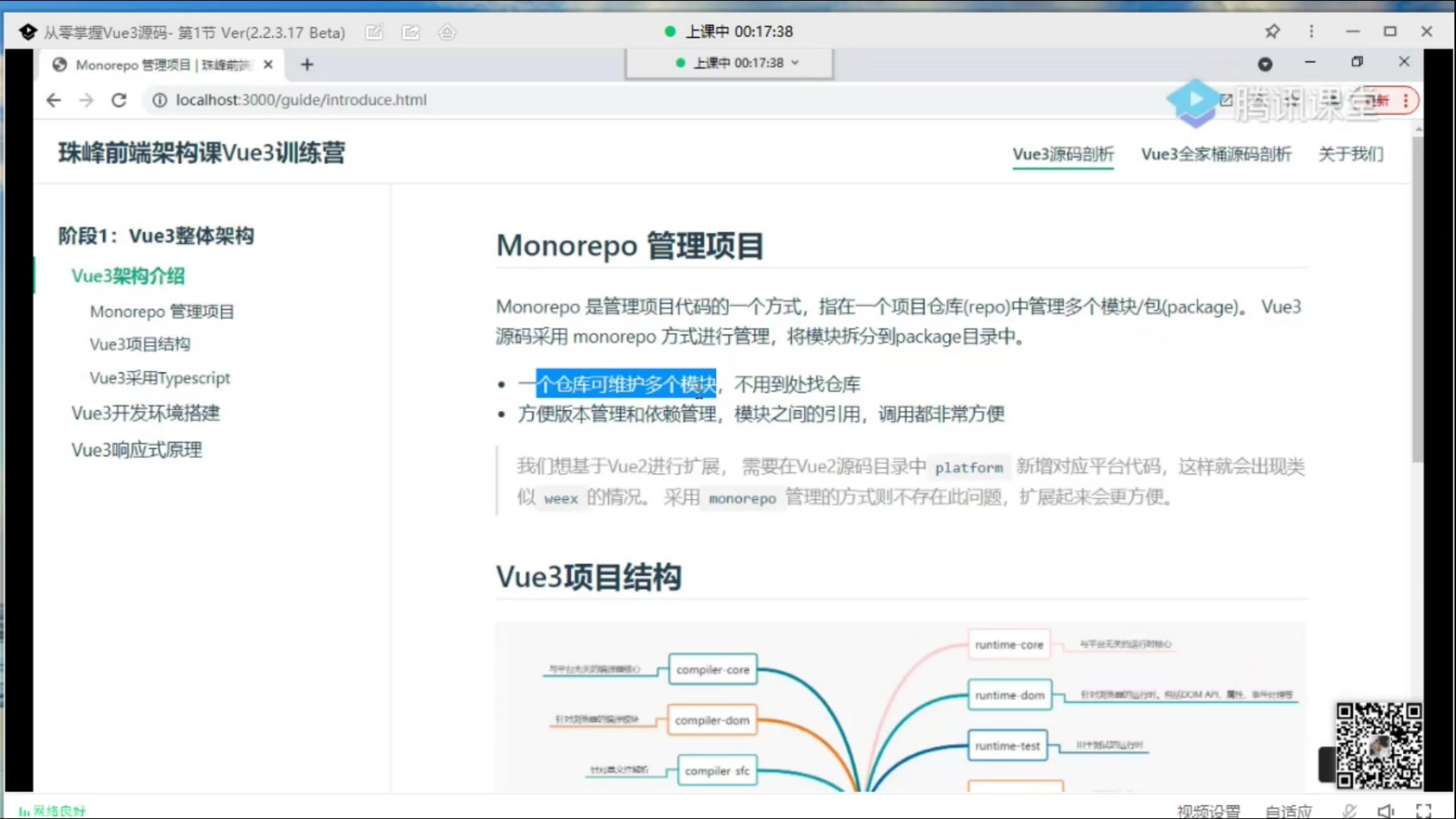Viewport: 1456px width, 819px height.
Task: Open a new browser tab
Action: (307, 64)
